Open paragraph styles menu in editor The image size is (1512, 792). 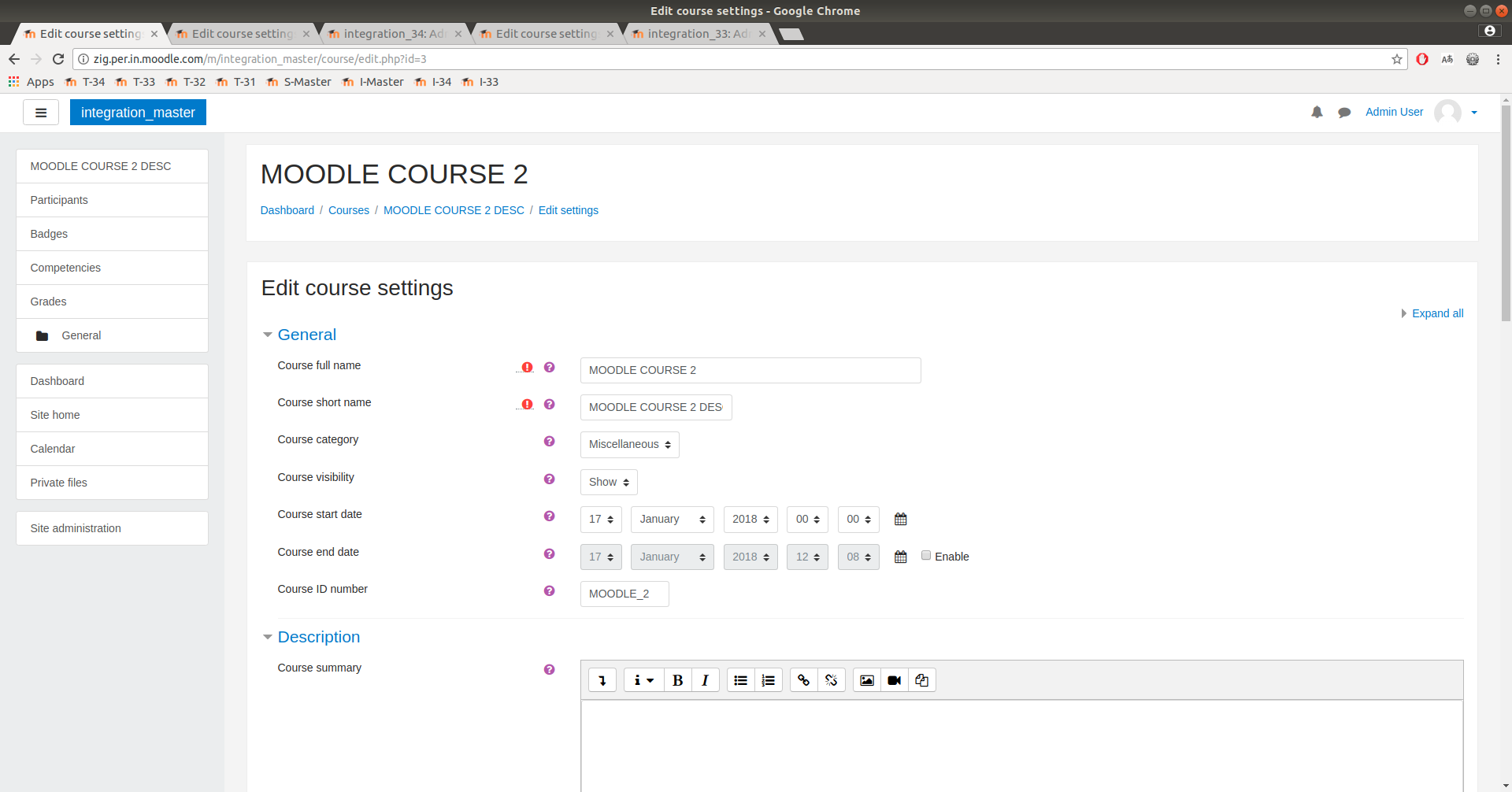point(644,680)
